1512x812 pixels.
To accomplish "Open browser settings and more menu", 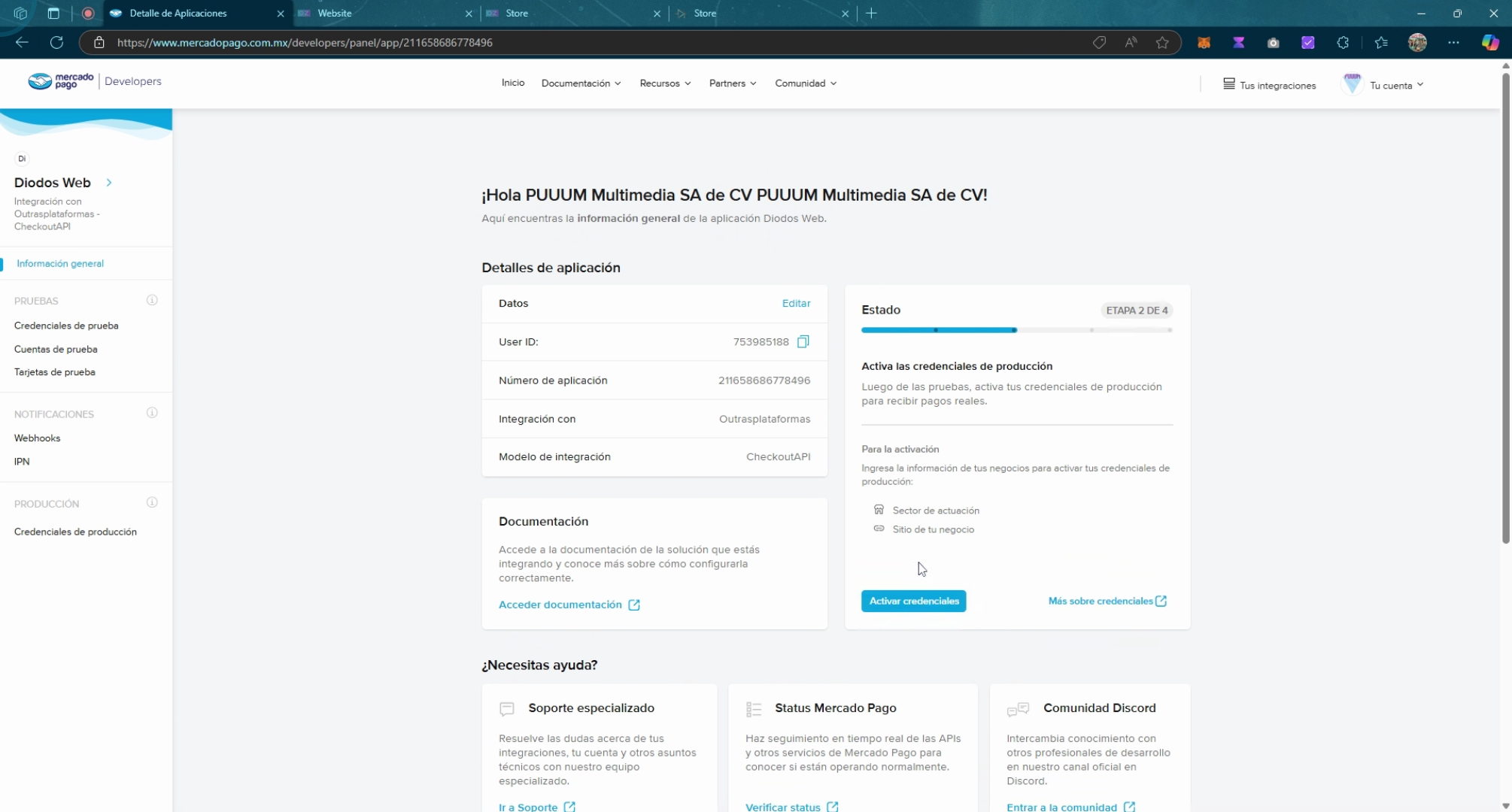I will pos(1453,43).
